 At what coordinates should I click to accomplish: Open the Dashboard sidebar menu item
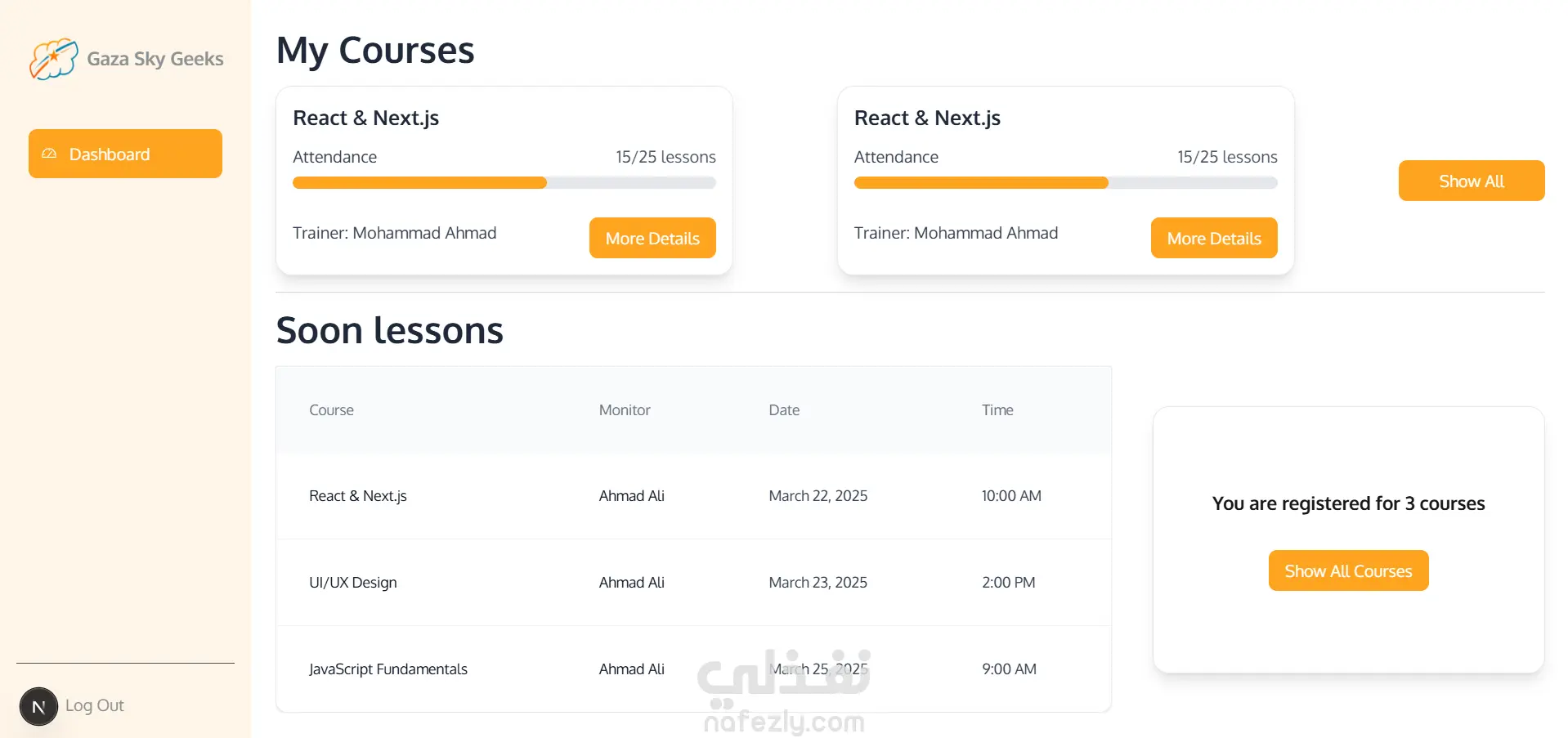tap(125, 154)
